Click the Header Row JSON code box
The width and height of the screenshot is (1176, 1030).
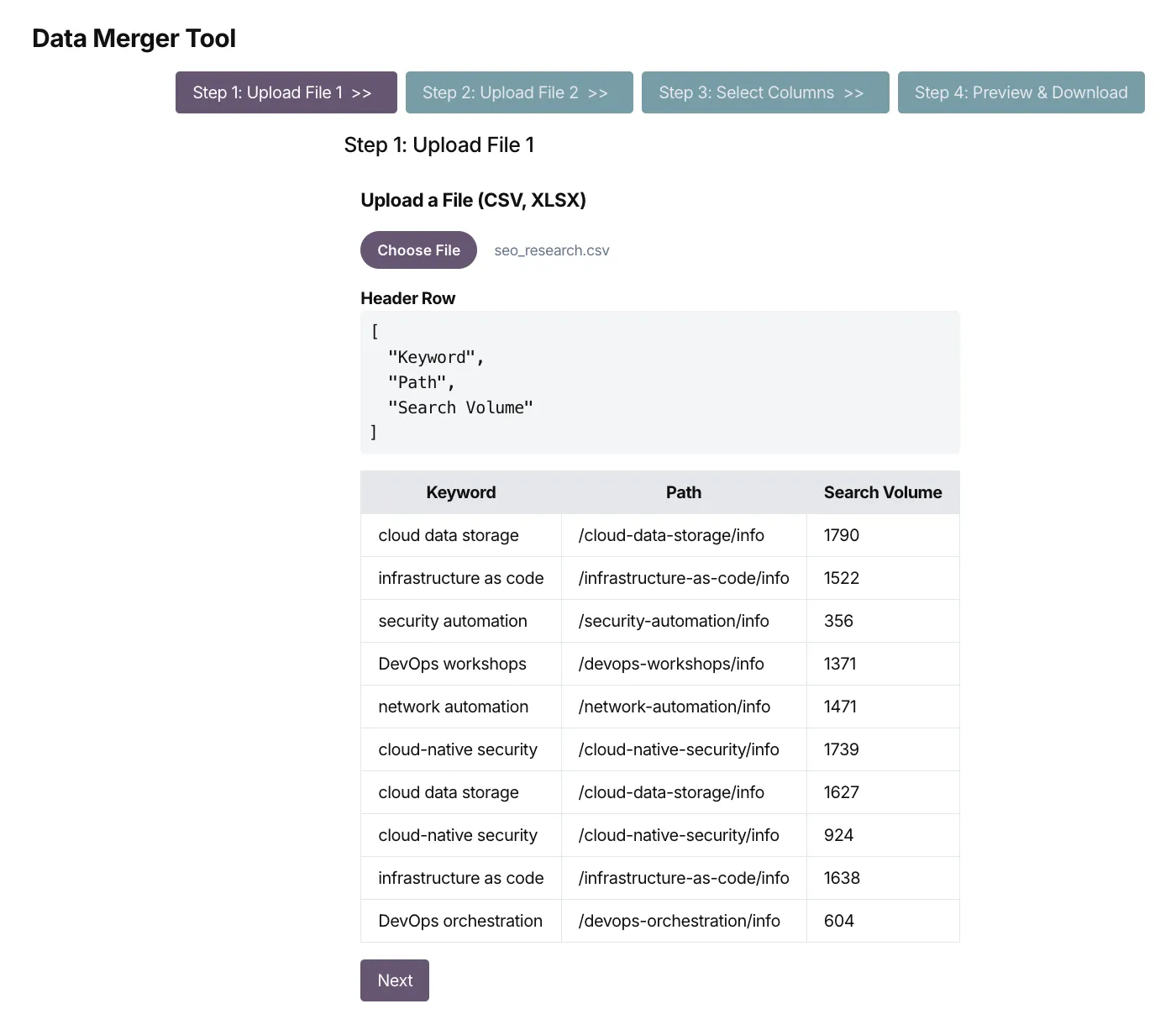[660, 382]
